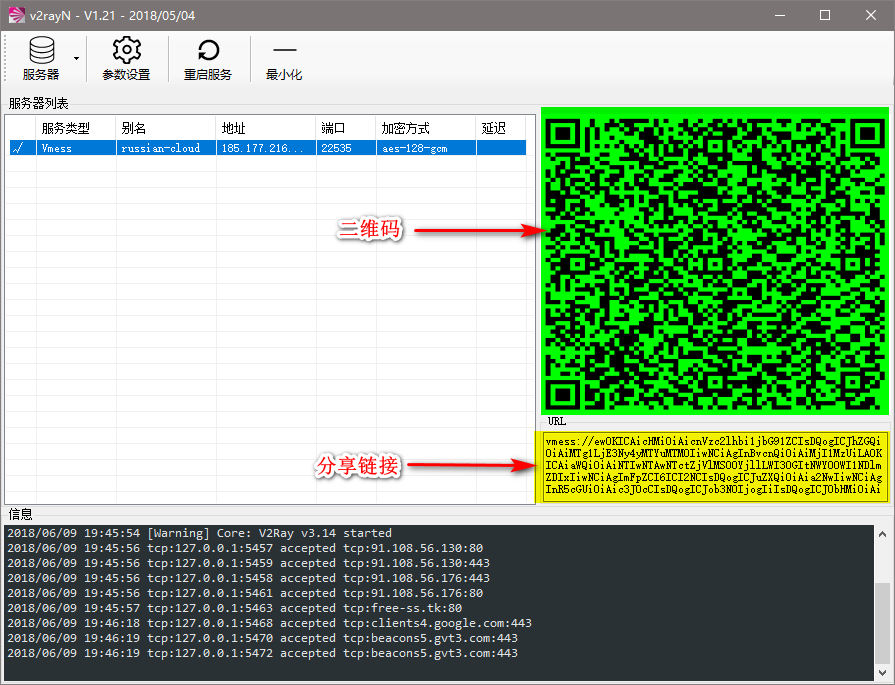The image size is (895, 685).
Task: Click the QR code image
Action: pyautogui.click(x=715, y=261)
